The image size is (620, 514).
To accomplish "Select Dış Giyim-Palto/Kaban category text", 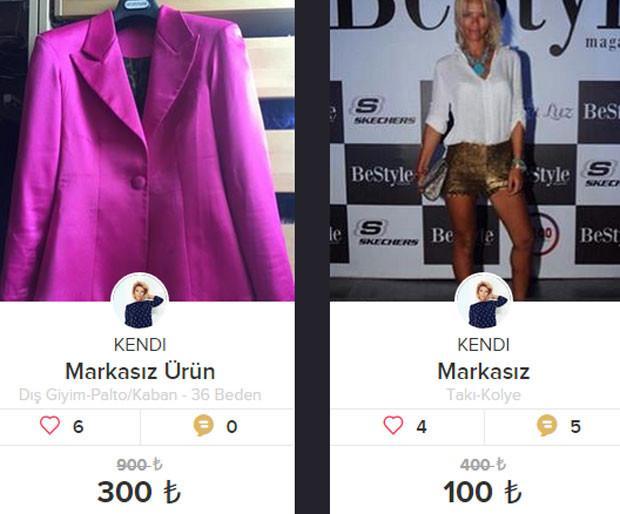I will [140, 395].
